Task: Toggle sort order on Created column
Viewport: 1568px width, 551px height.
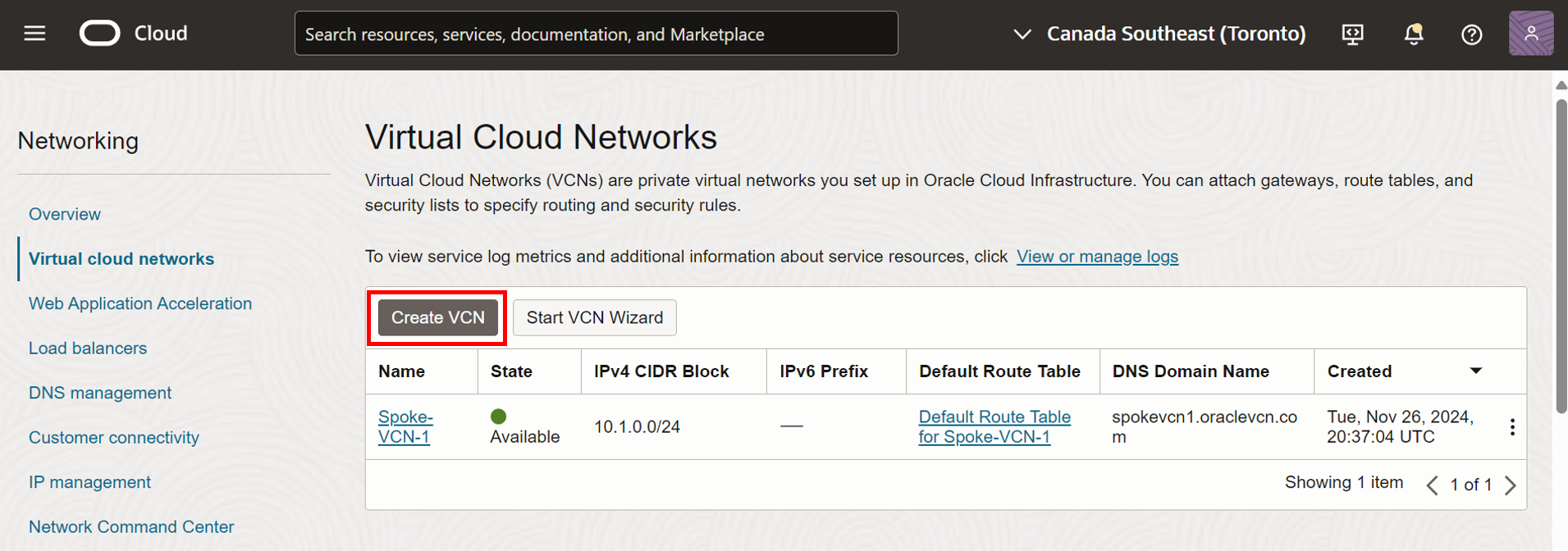Action: pos(1475,371)
